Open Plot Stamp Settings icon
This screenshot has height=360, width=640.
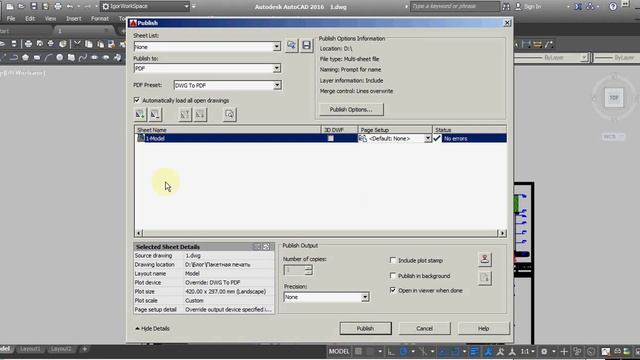coord(484,259)
